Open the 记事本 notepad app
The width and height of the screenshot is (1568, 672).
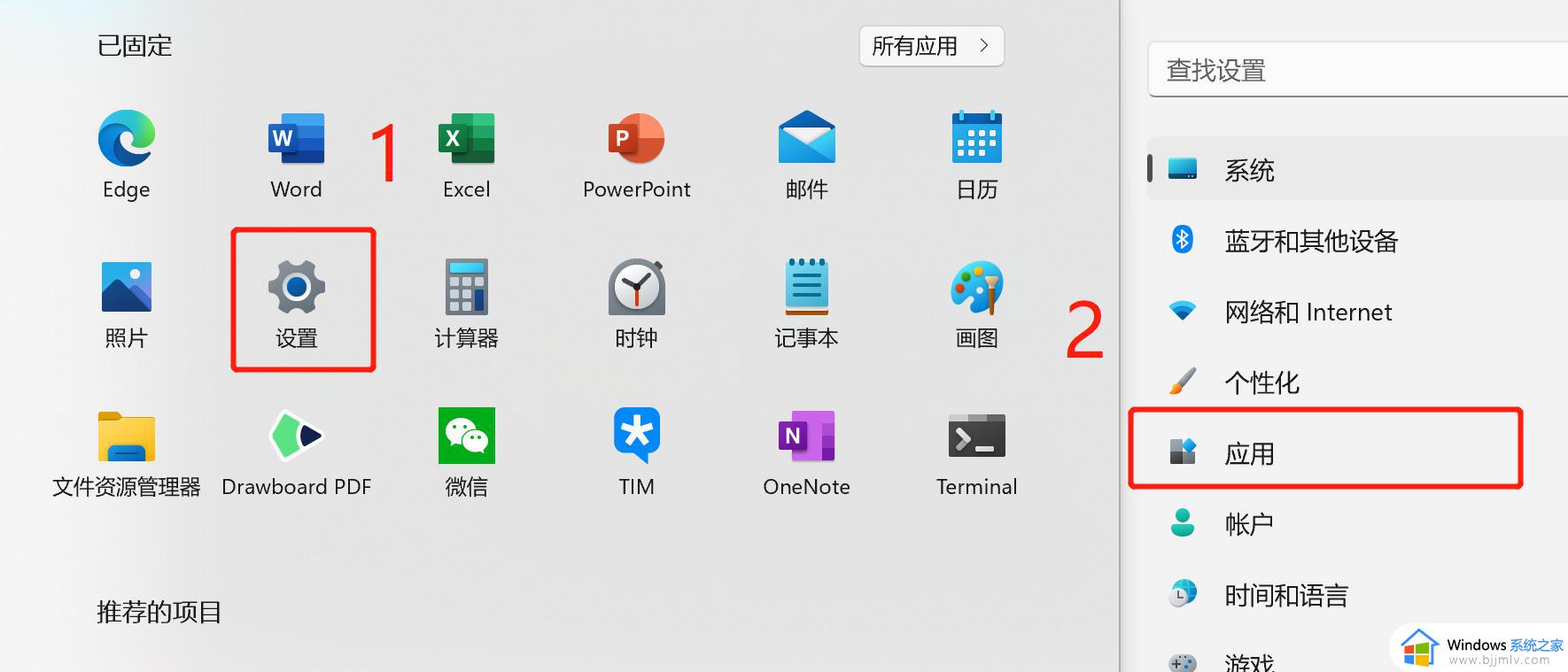pyautogui.click(x=806, y=287)
